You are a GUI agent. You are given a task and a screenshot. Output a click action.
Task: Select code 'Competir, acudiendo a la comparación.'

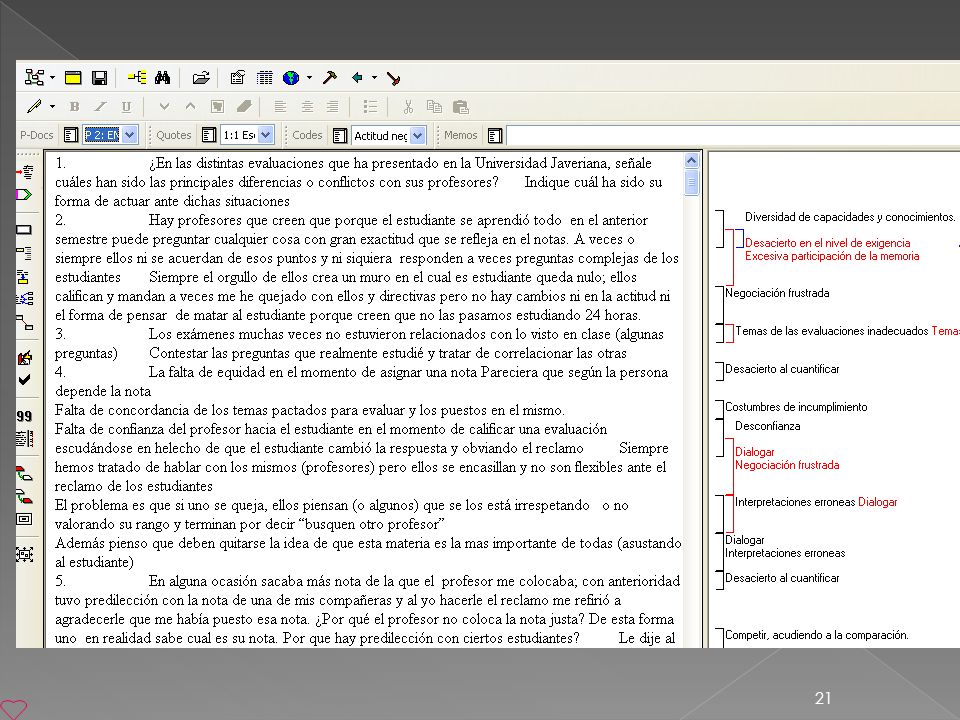pyautogui.click(x=816, y=635)
